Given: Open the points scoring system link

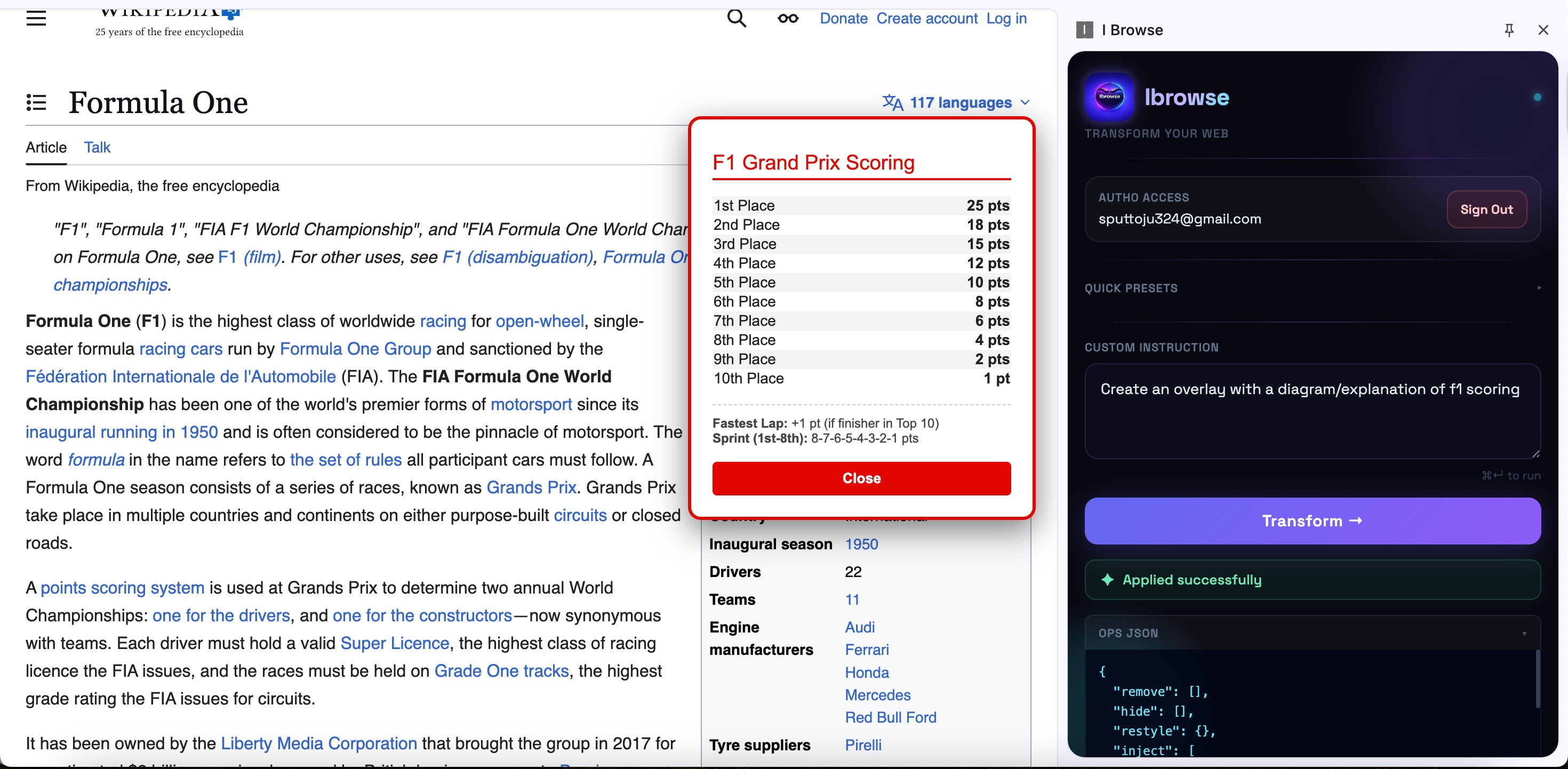Looking at the screenshot, I should 122,588.
